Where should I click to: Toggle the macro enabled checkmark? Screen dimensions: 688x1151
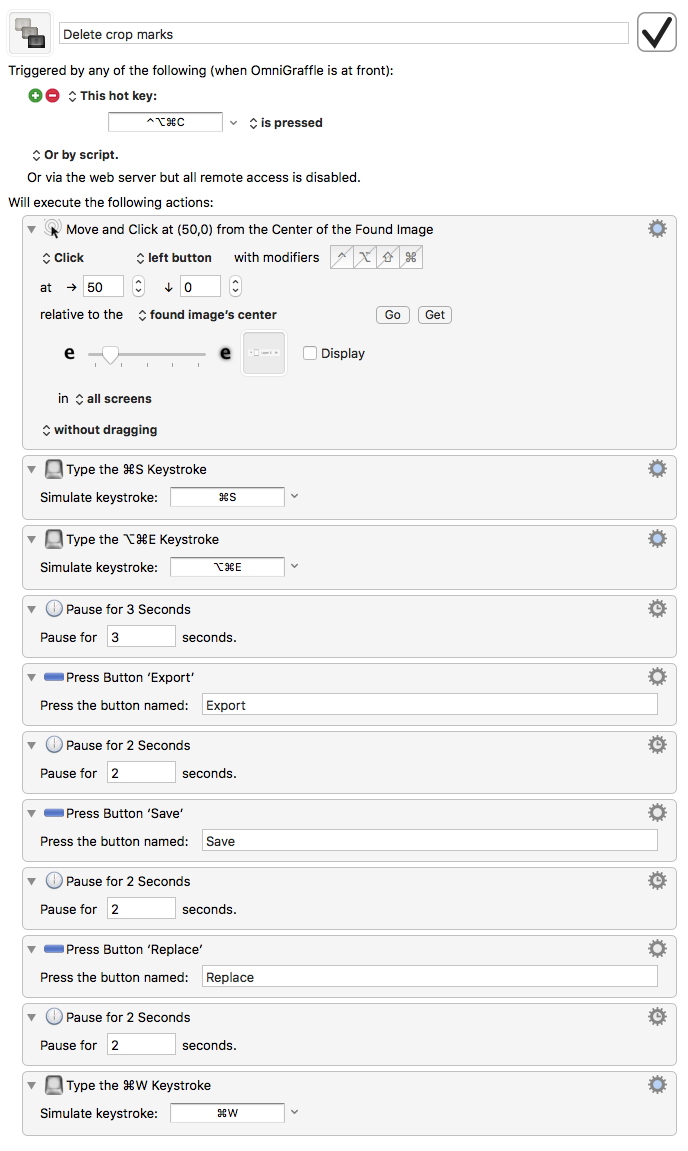click(x=658, y=33)
